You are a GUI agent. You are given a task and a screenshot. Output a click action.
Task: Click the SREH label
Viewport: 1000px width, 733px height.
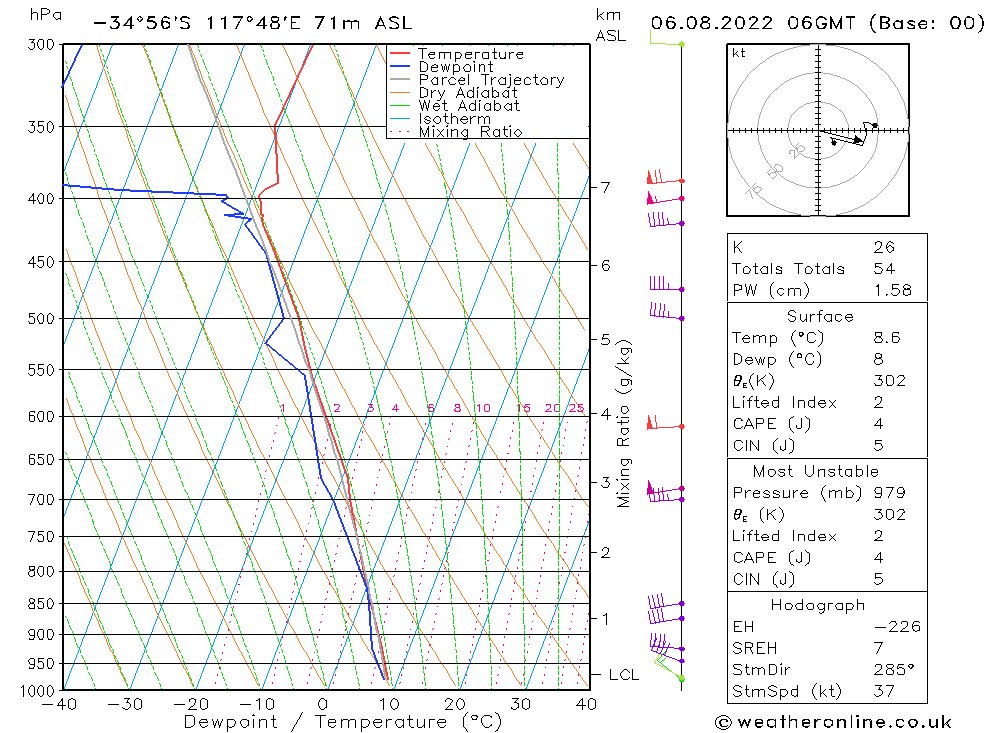[754, 649]
